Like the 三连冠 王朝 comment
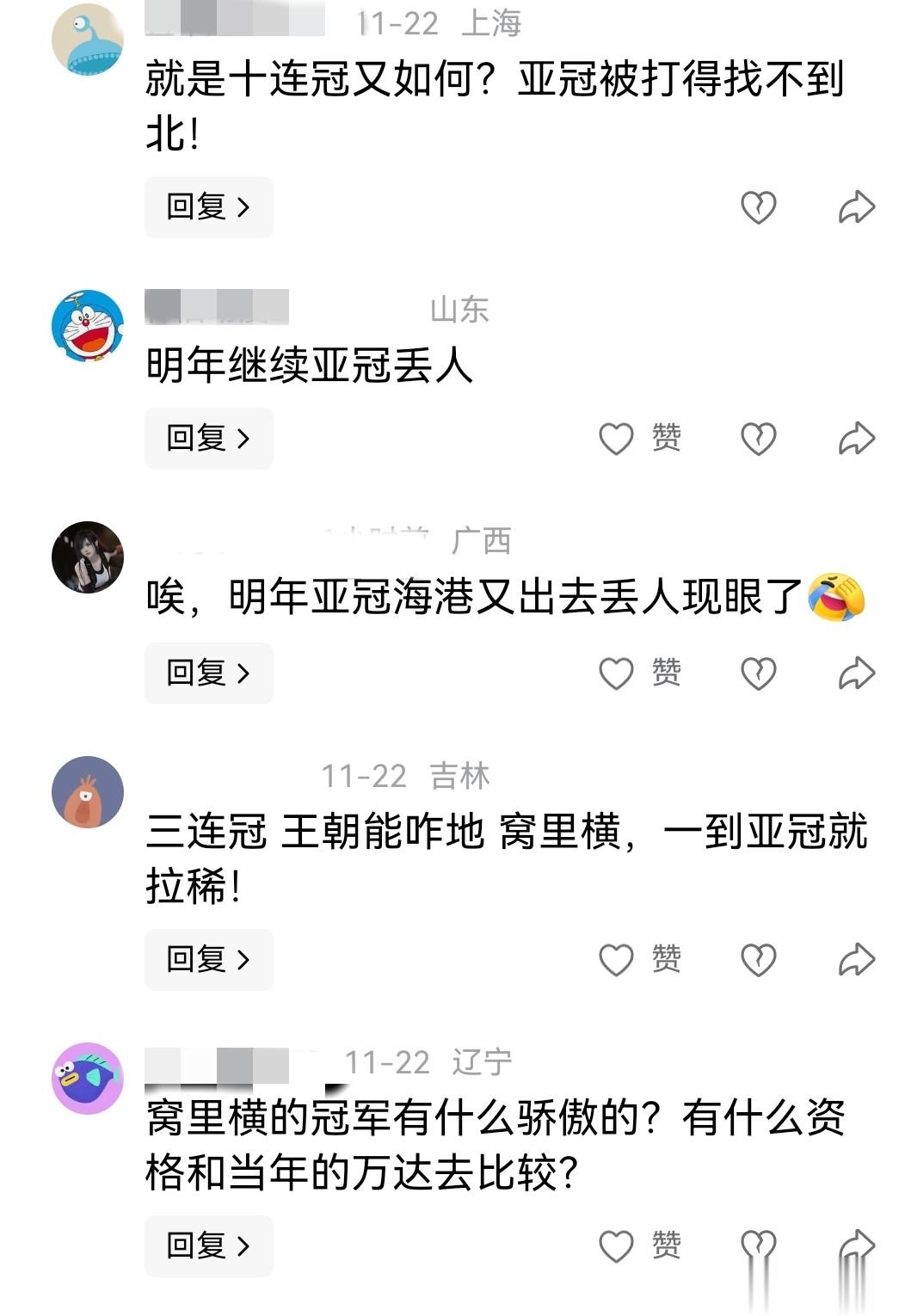The image size is (905, 1316). coord(640,960)
